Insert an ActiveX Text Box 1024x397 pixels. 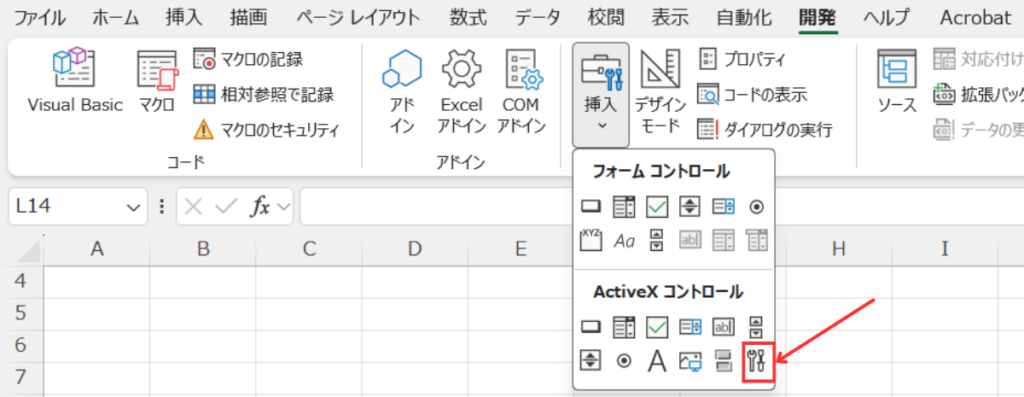tap(724, 326)
